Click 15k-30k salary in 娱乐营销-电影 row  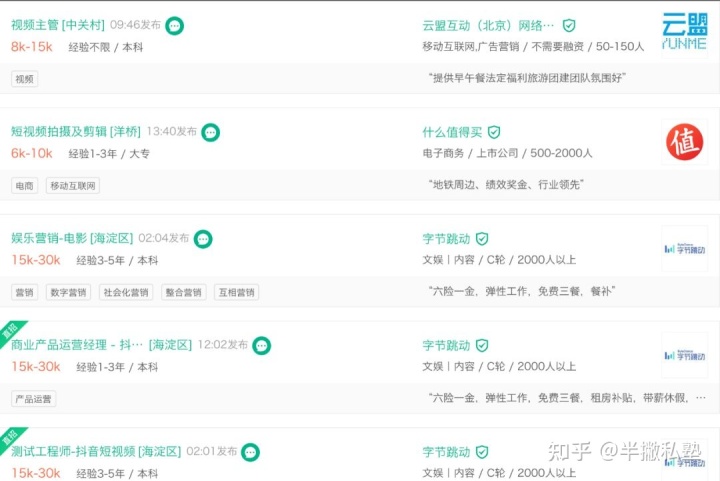36,260
